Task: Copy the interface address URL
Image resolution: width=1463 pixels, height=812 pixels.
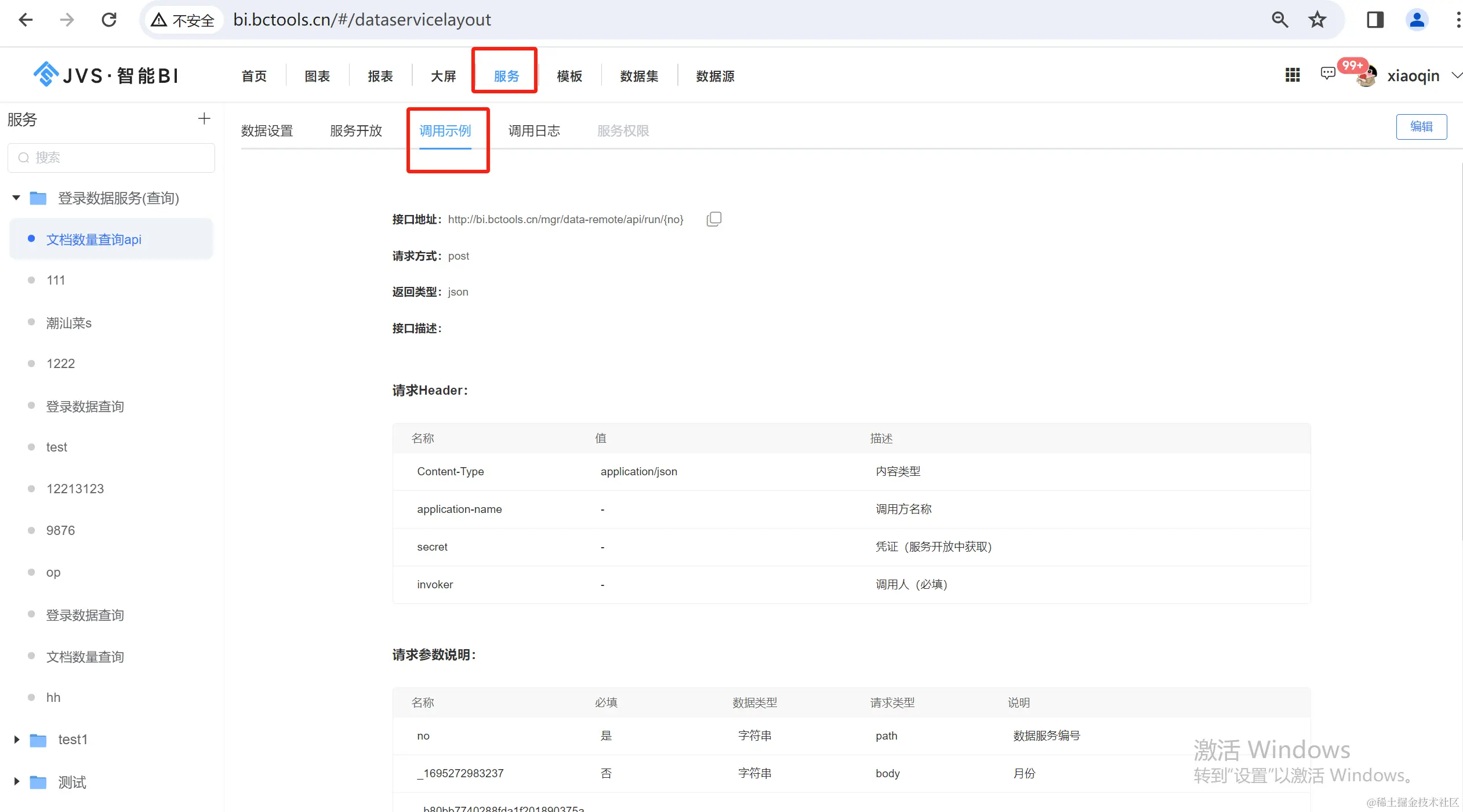Action: coord(714,219)
